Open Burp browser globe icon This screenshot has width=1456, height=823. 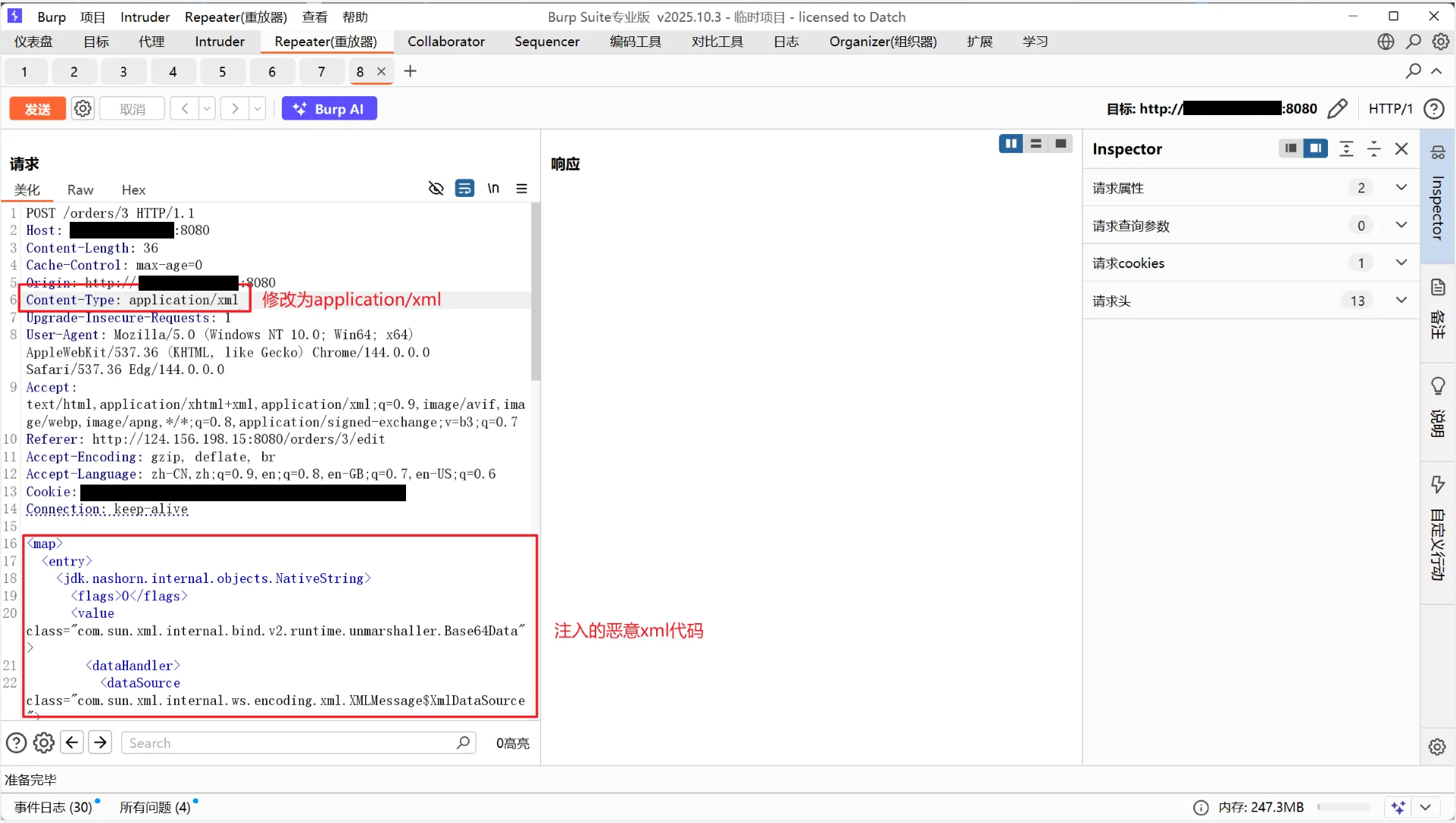[1386, 42]
